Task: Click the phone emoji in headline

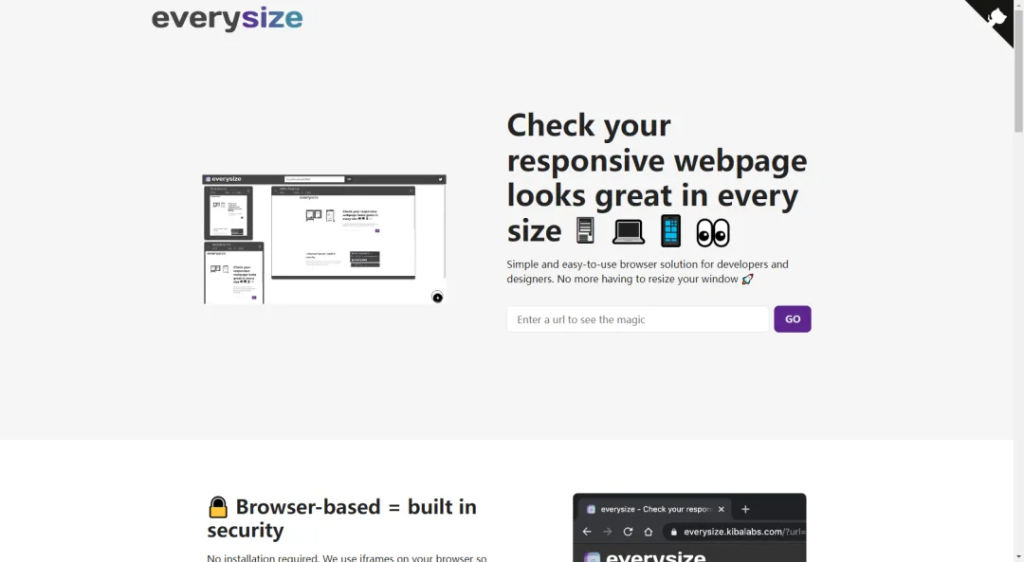Action: (x=671, y=230)
